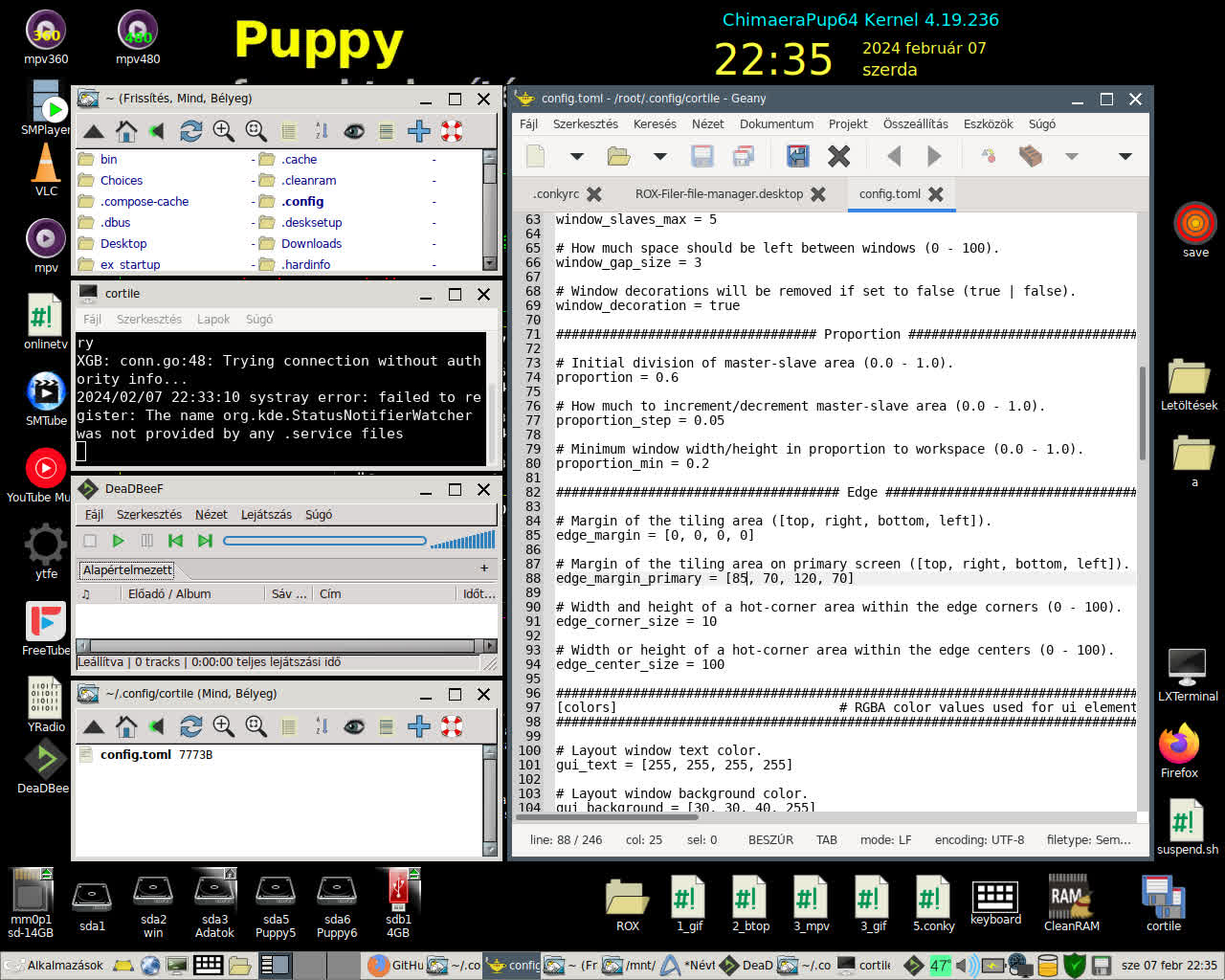Image resolution: width=1225 pixels, height=980 pixels.
Task: Open the sda3 Adatok drive icon
Action: pos(214,904)
